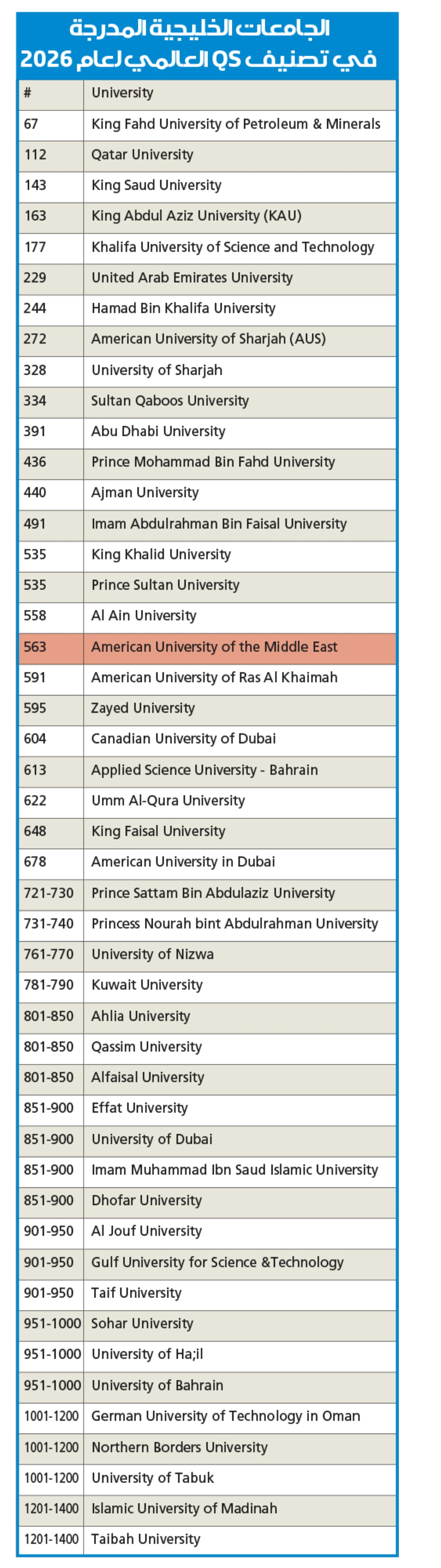Select German University of Technology in Oman
The height and width of the screenshot is (1568, 441).
point(225,1416)
